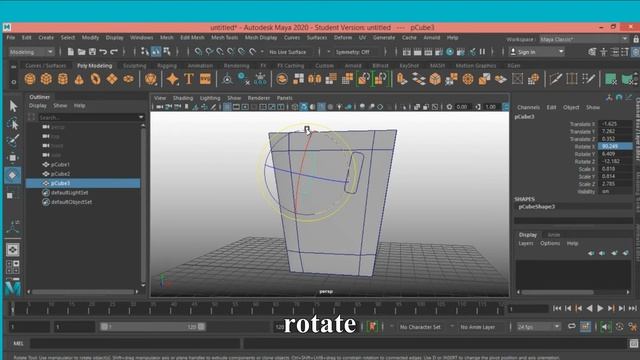Click the New Scene icon
Screen dimensions: 640x360
(x=71, y=52)
